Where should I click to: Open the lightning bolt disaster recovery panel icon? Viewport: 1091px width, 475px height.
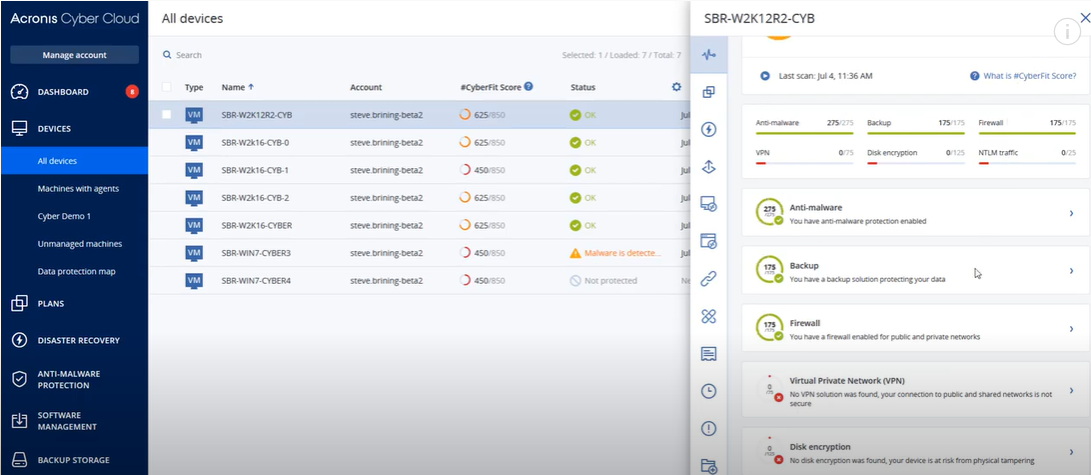point(708,129)
